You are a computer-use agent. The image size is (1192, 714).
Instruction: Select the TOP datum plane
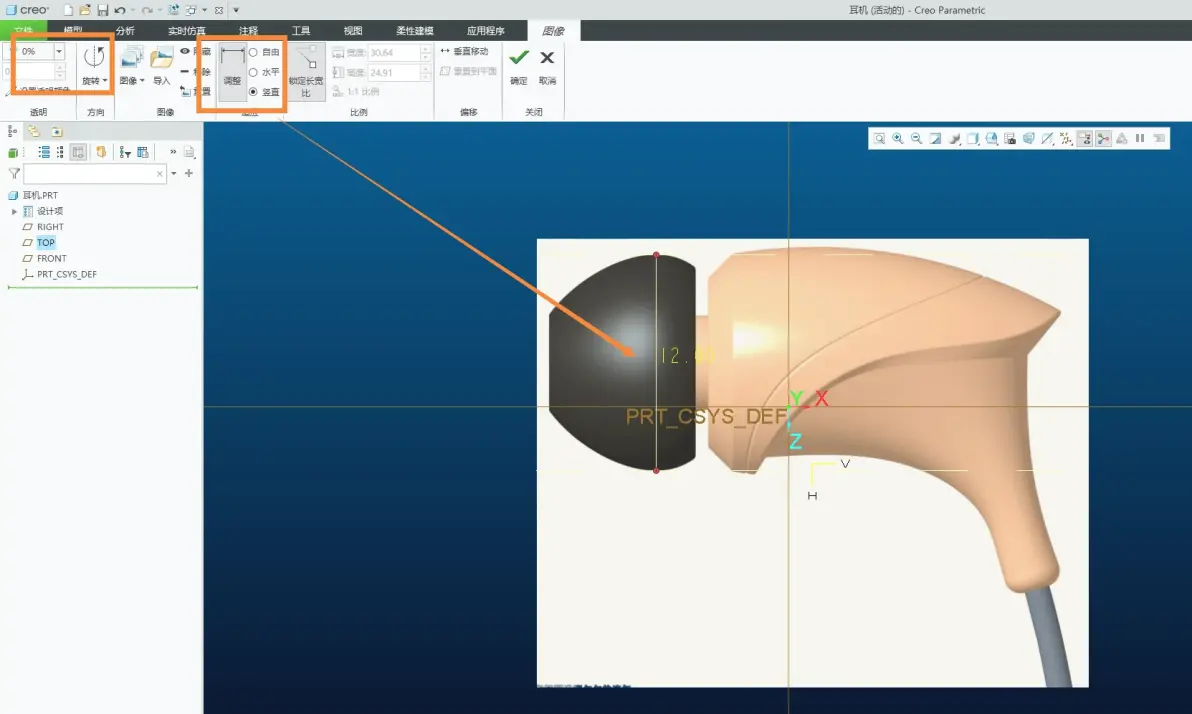[x=46, y=243]
